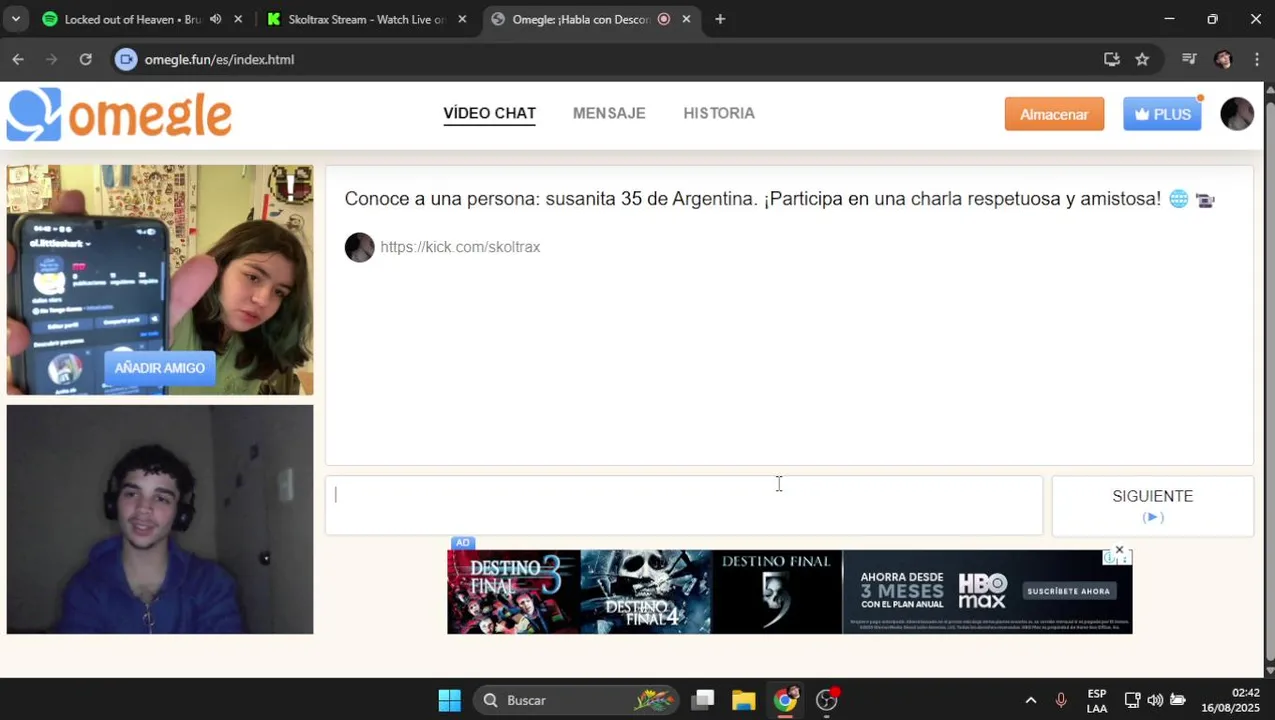1275x720 pixels.
Task: Switch to the Skoltrax Stream tab
Action: (x=366, y=19)
